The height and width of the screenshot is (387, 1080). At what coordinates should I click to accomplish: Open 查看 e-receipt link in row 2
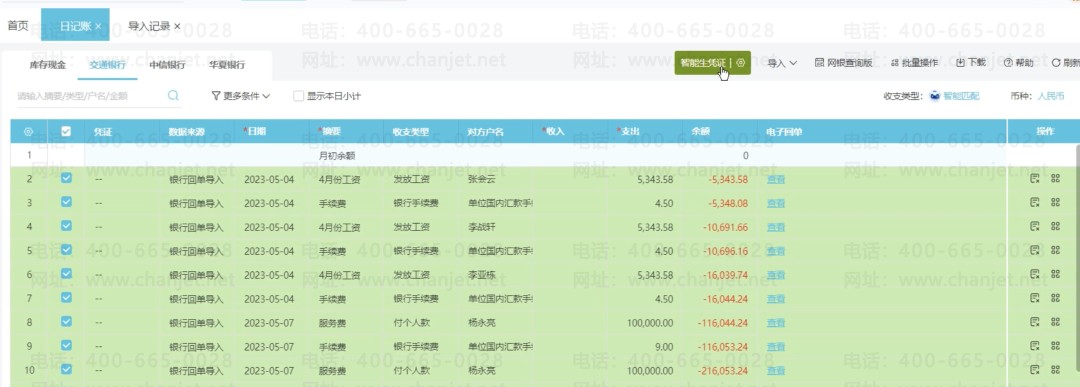pos(776,180)
